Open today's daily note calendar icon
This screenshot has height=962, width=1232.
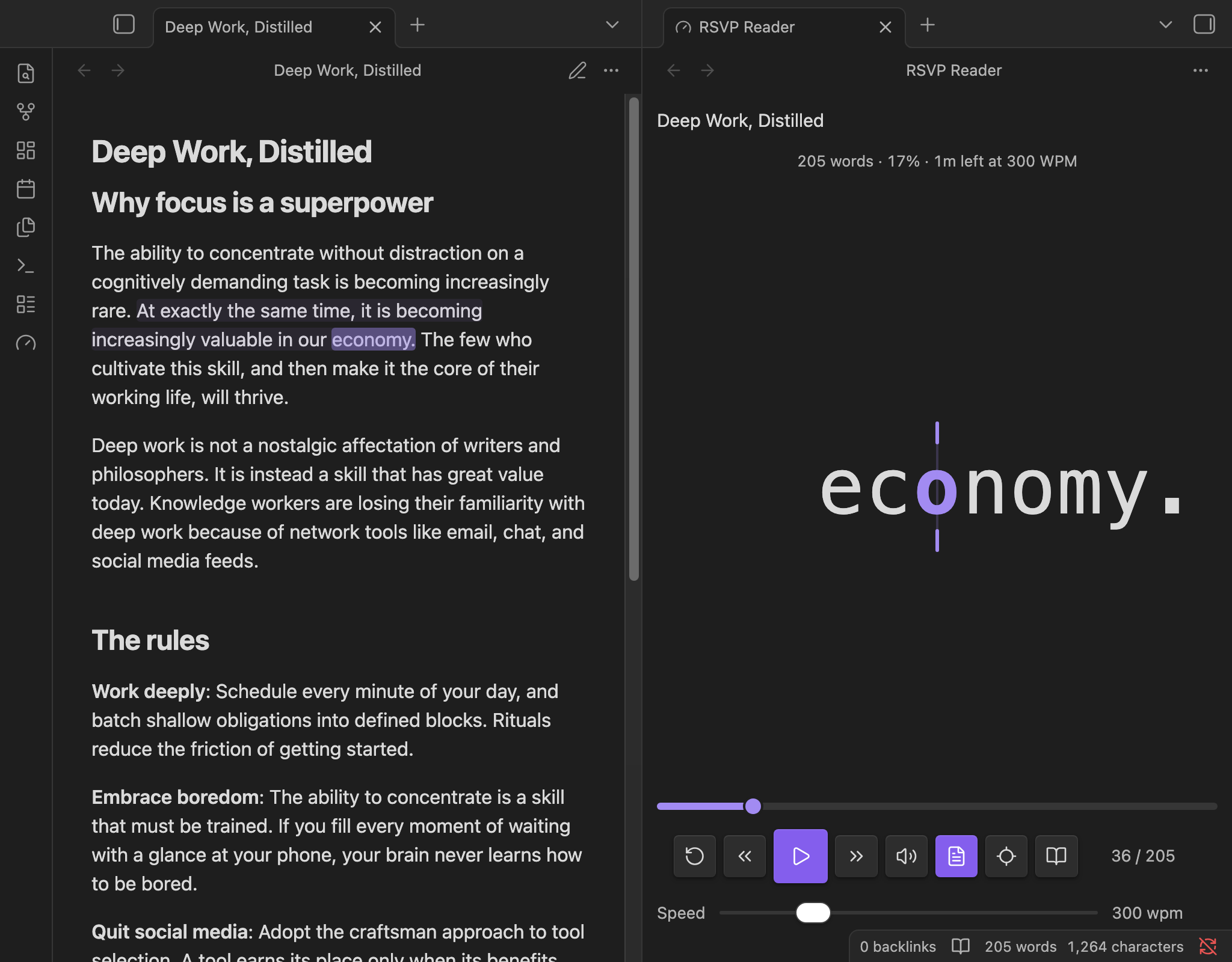tap(26, 189)
